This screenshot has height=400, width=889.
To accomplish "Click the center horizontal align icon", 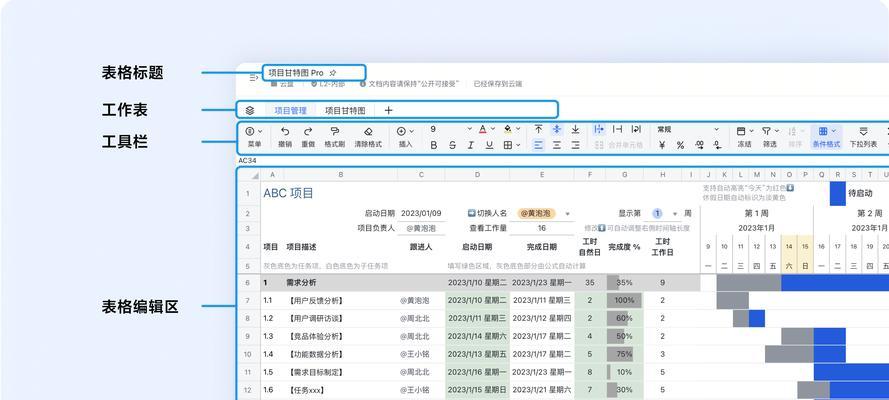I will click(557, 145).
